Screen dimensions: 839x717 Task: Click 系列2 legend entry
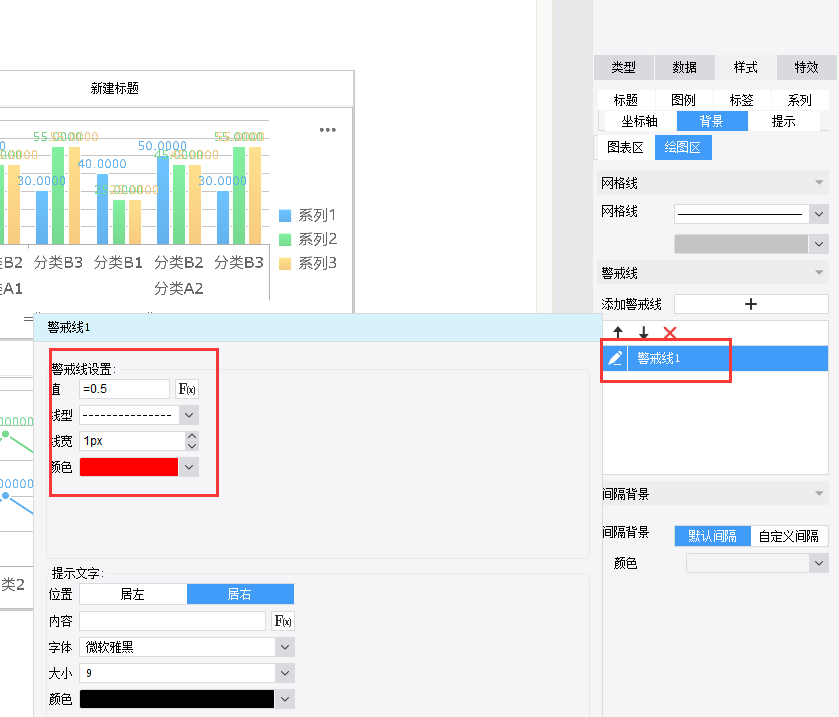(x=308, y=239)
